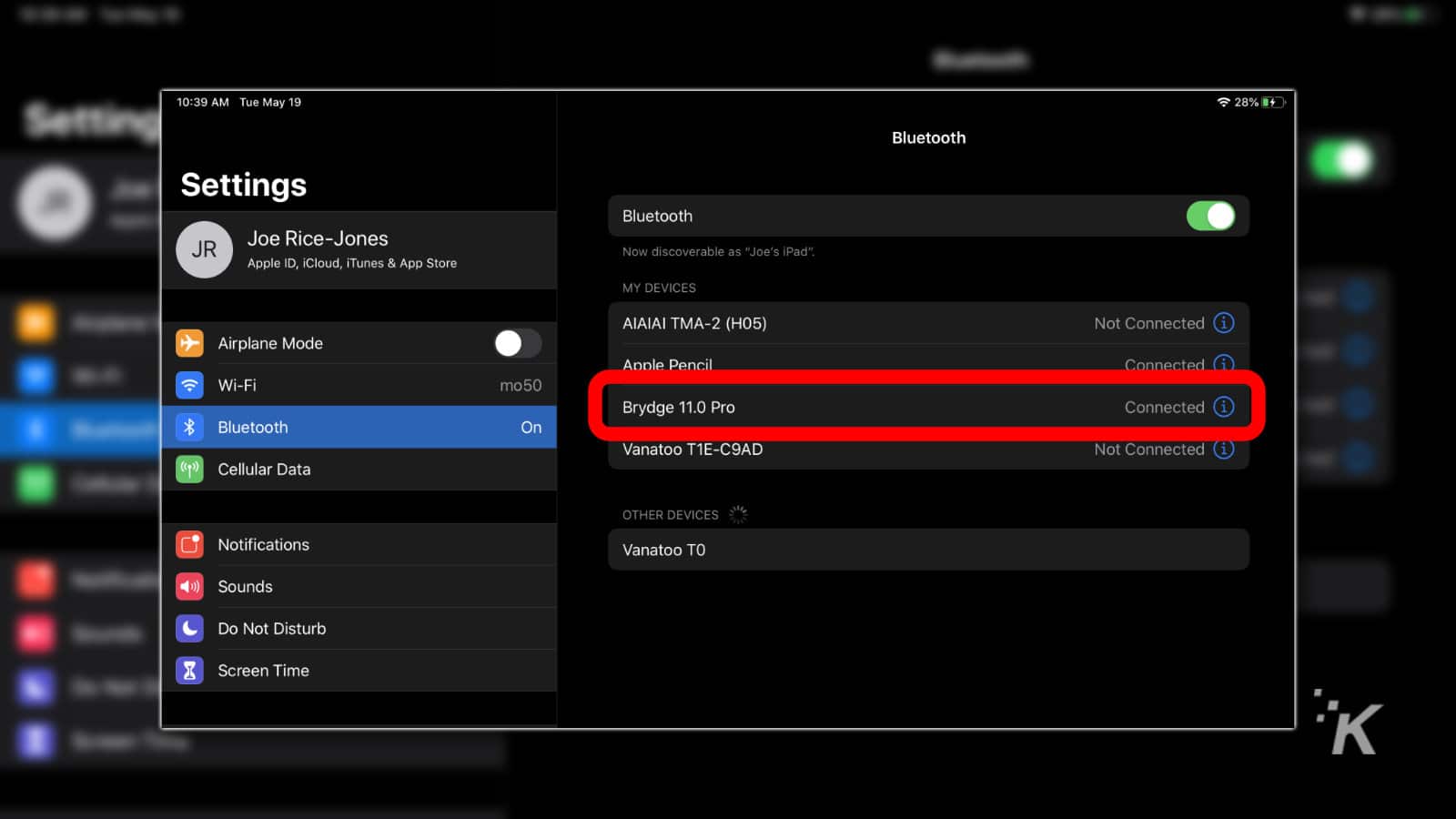Tap the Notifications red icon
The height and width of the screenshot is (819, 1456).
189,544
